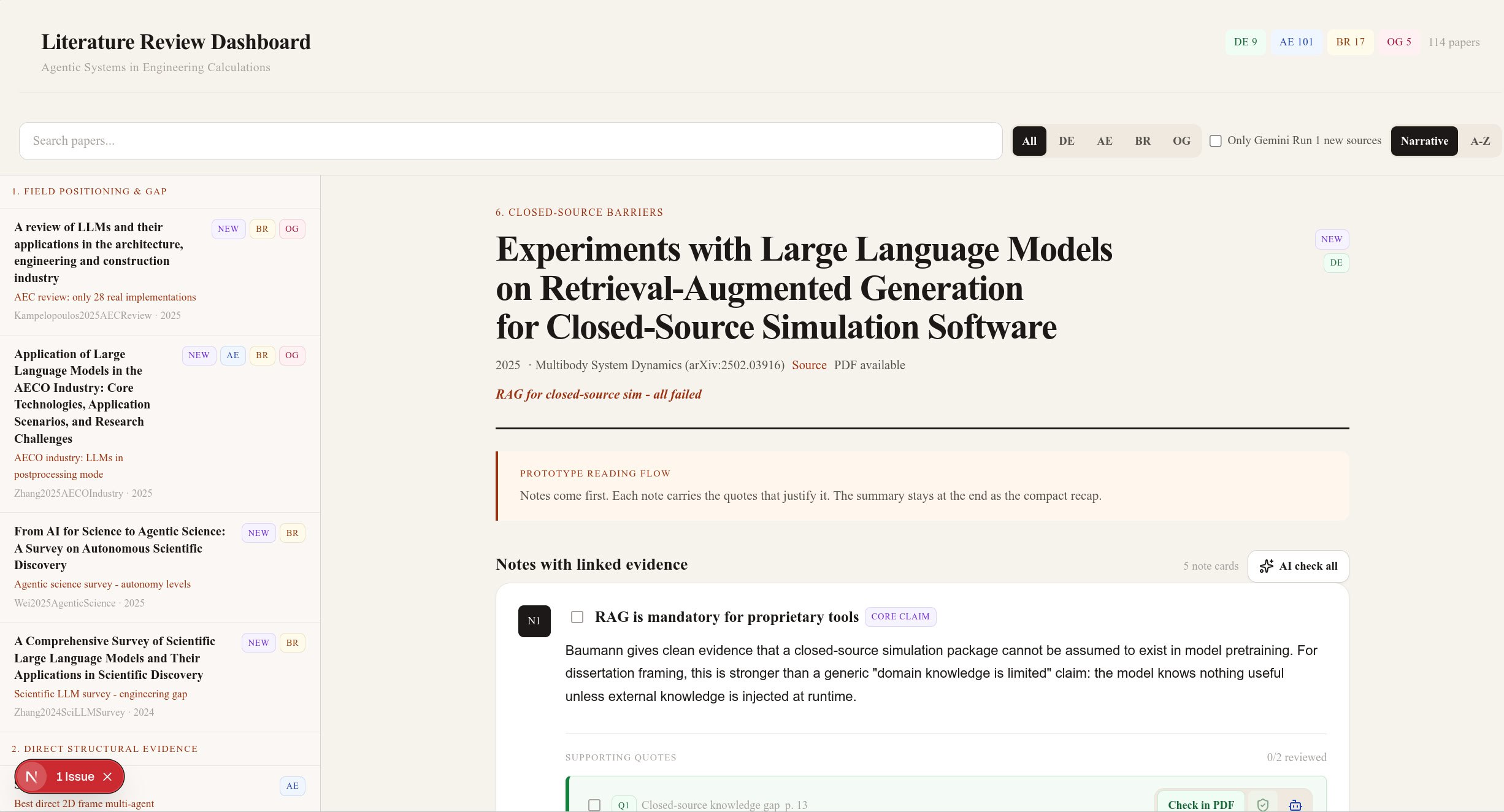Click the sparkle icon in AI check all
The width and height of the screenshot is (1504, 812).
click(x=1266, y=566)
